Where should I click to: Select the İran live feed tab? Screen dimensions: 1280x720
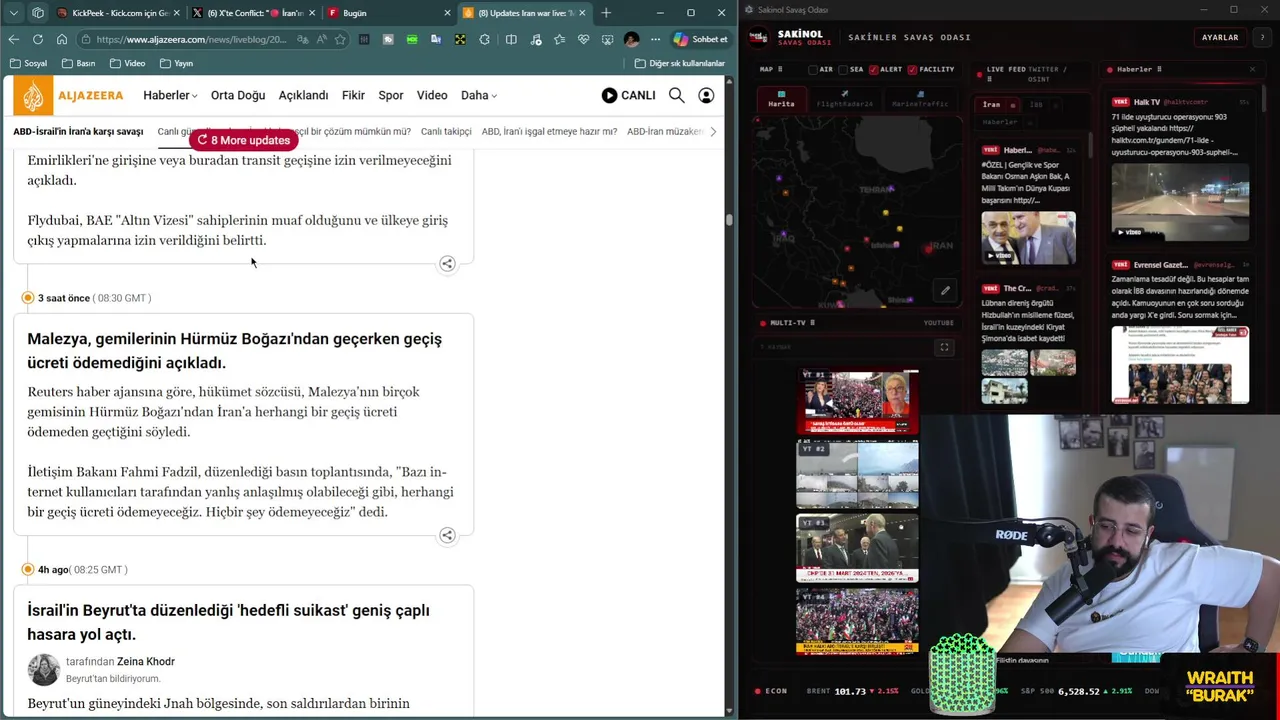pos(996,104)
